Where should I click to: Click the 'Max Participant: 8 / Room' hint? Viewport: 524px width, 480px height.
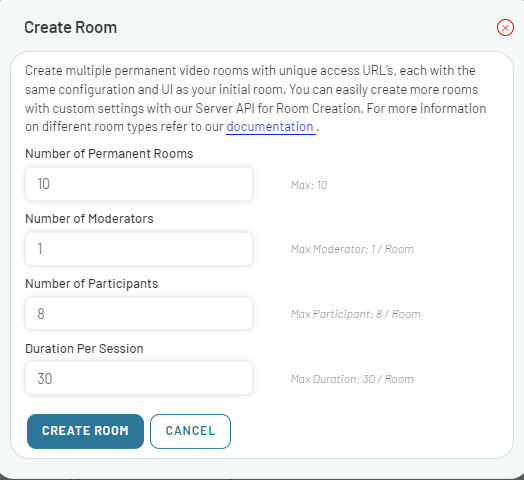click(356, 314)
